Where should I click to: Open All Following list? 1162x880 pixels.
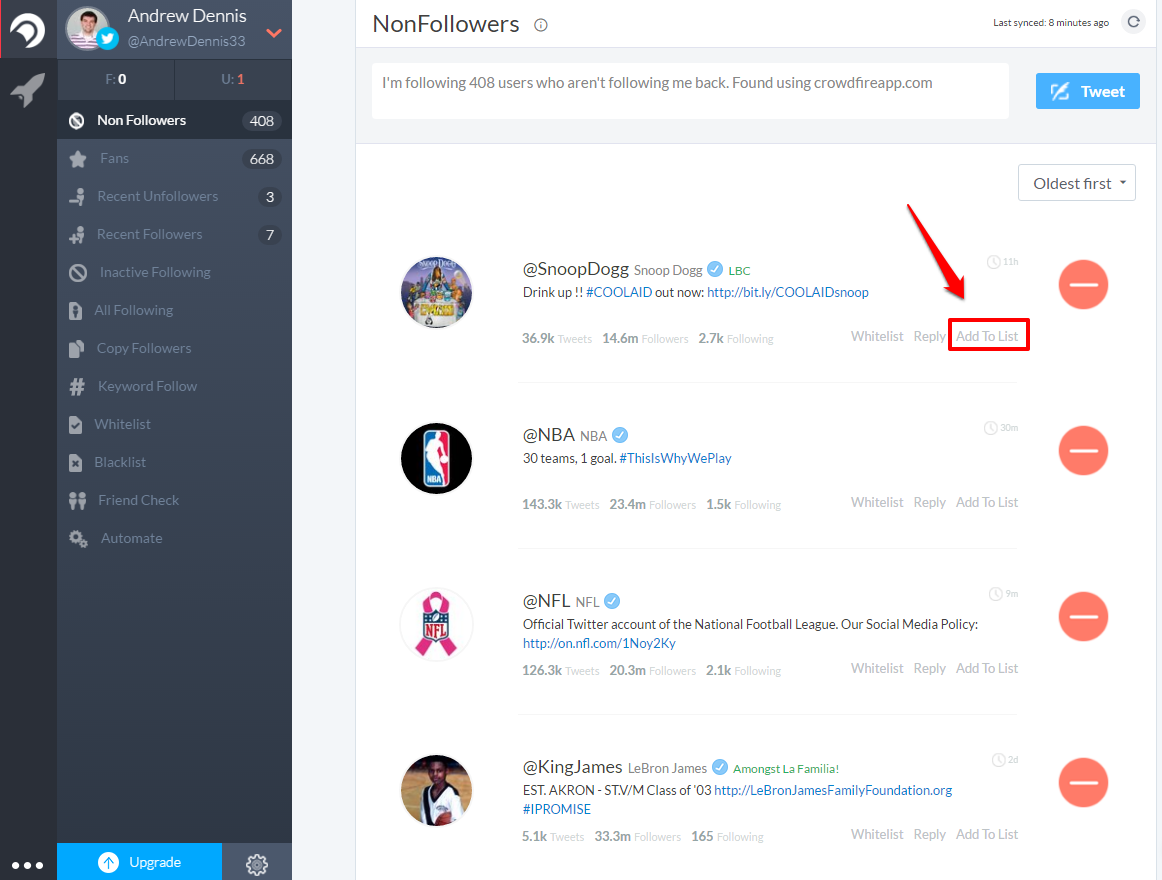coord(174,311)
